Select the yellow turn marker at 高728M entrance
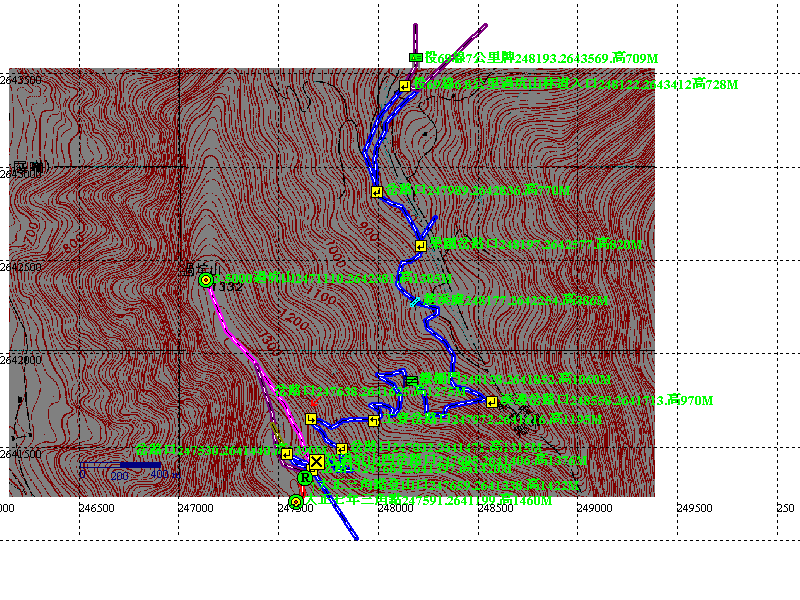800x600 pixels. pyautogui.click(x=405, y=86)
